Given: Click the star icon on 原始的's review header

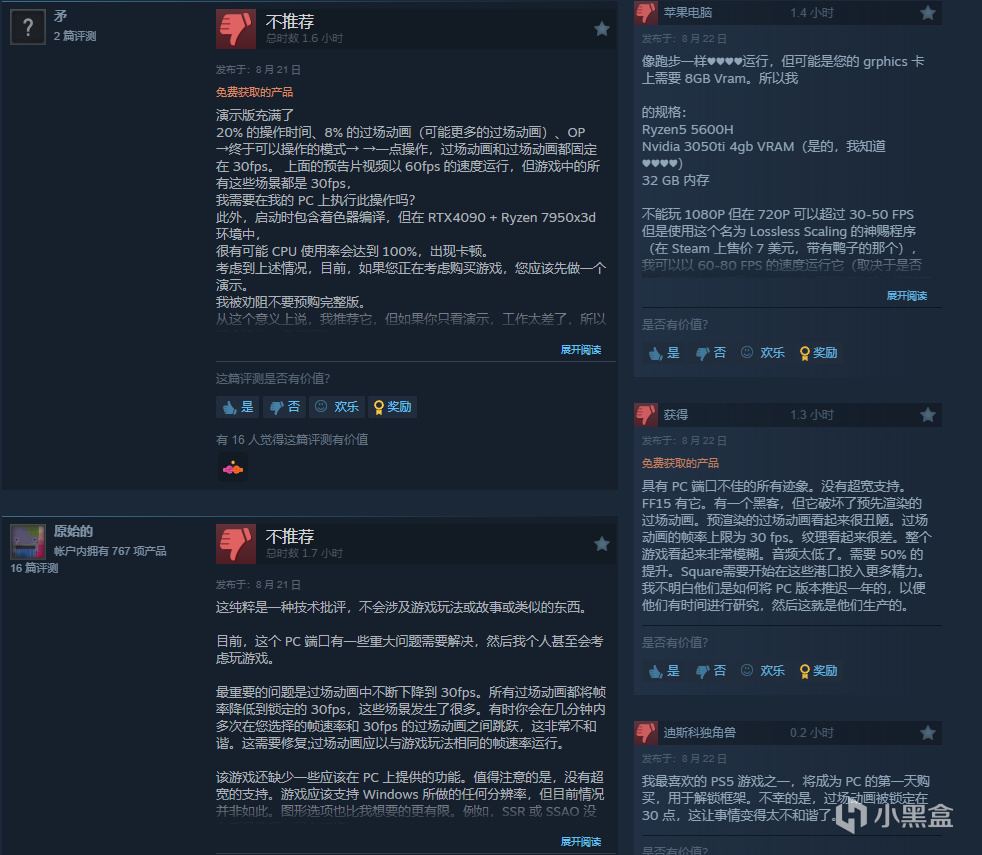Looking at the screenshot, I should tap(602, 544).
